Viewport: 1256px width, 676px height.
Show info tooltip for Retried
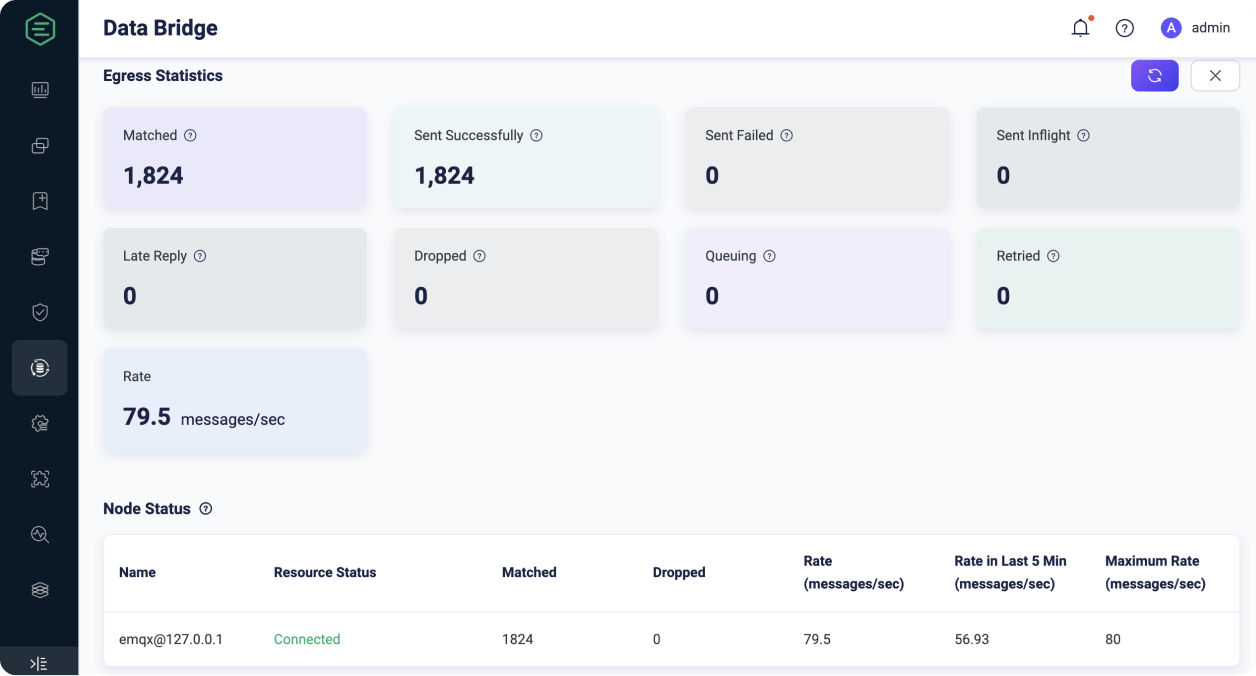pyautogui.click(x=1053, y=256)
